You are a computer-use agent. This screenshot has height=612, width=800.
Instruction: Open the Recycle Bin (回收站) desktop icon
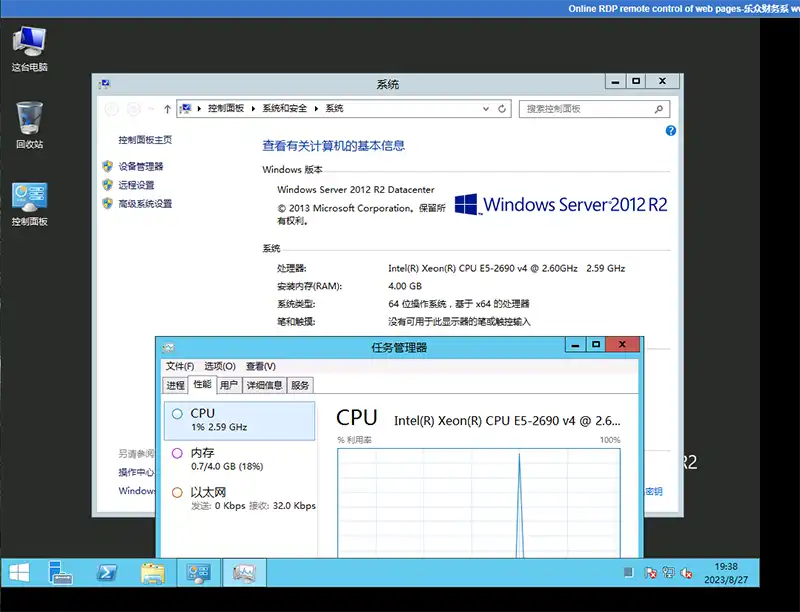click(x=30, y=125)
